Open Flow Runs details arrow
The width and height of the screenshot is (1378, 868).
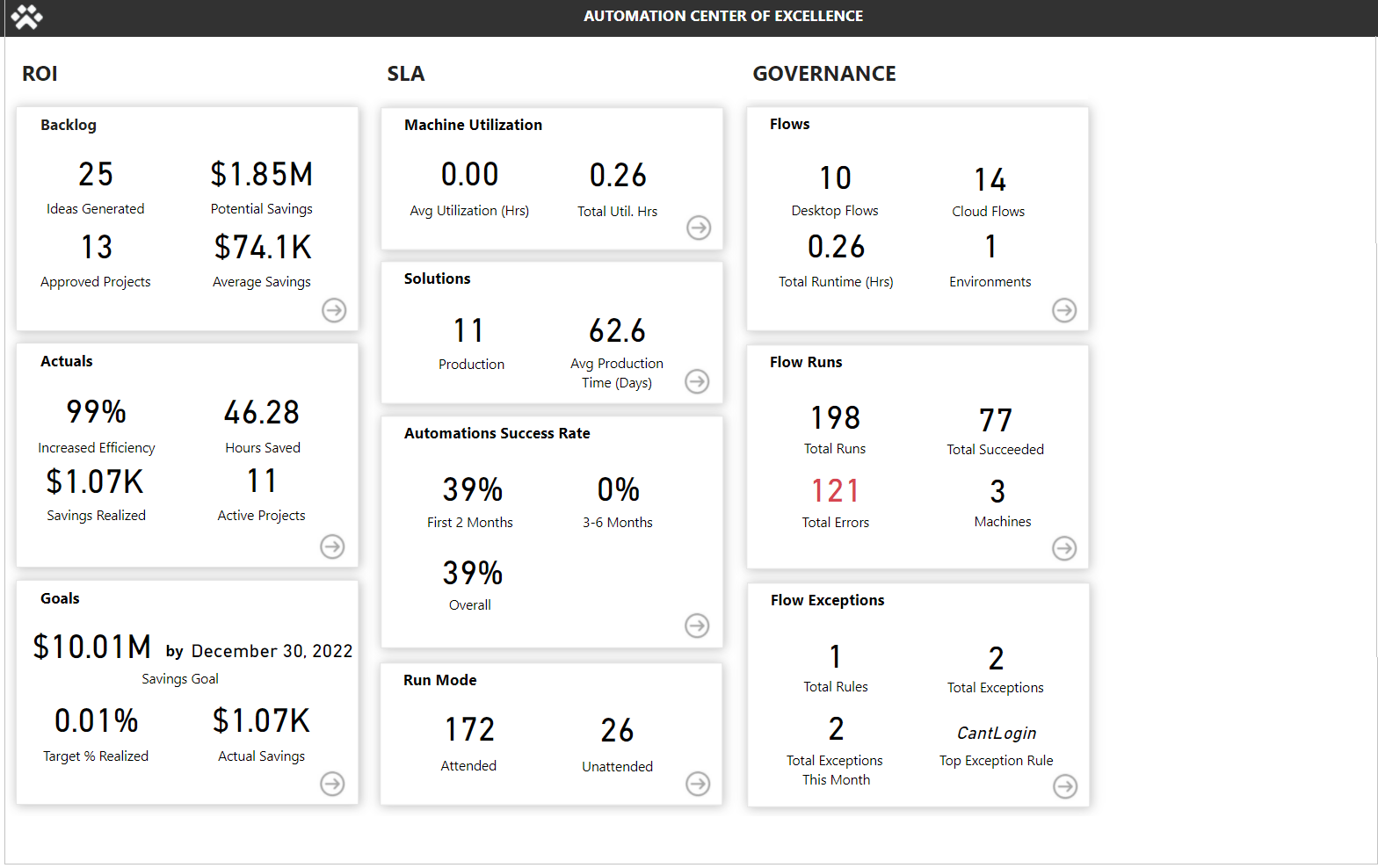[x=1064, y=548]
